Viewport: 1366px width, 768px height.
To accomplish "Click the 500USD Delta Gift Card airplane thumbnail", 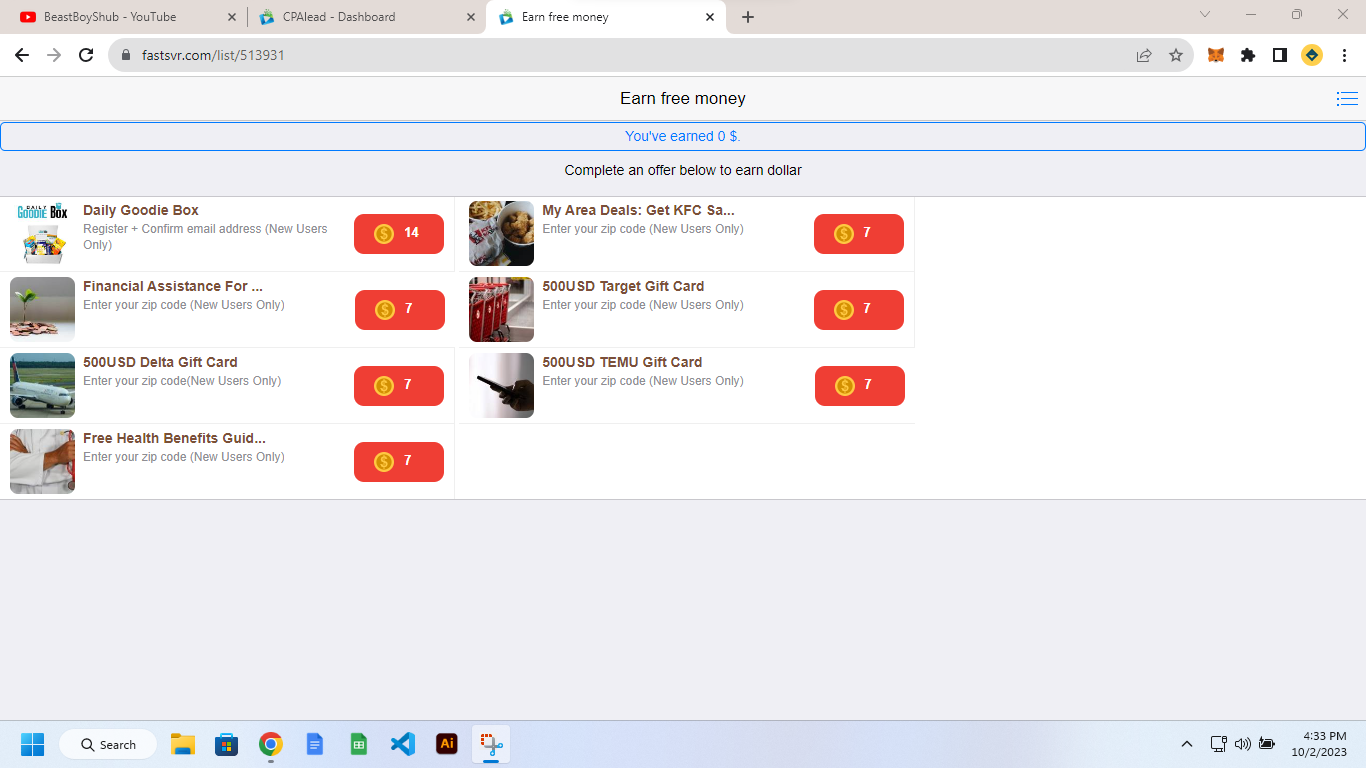I will [x=42, y=385].
